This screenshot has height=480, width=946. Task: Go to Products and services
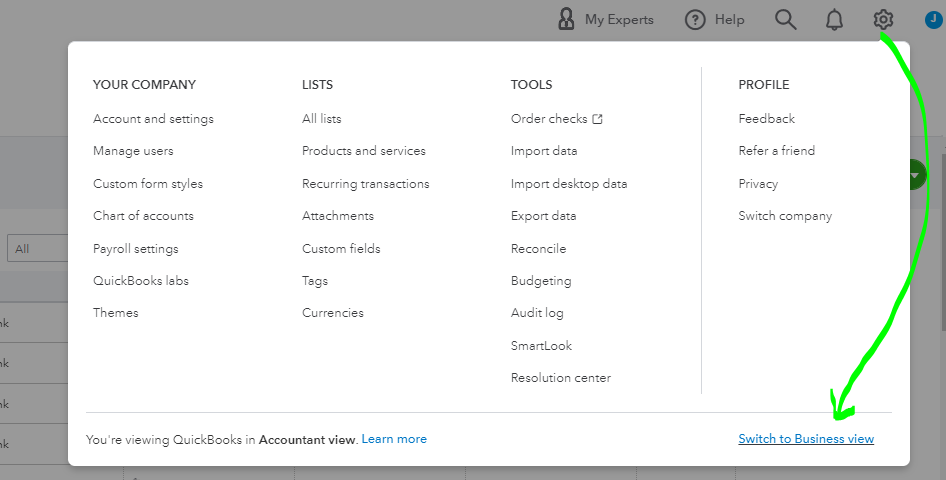tap(364, 151)
